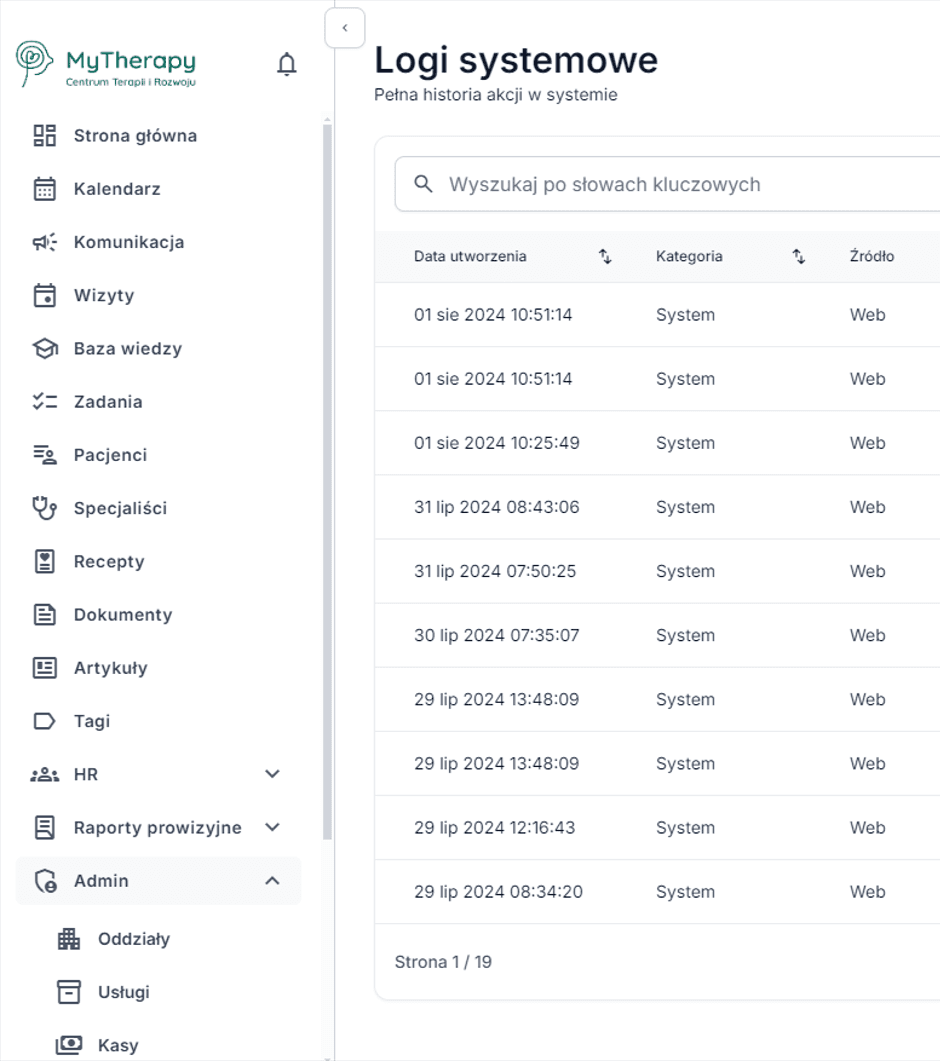Open the Baza wiedzy graduation cap icon
This screenshot has height=1061, width=940.
pyautogui.click(x=45, y=349)
